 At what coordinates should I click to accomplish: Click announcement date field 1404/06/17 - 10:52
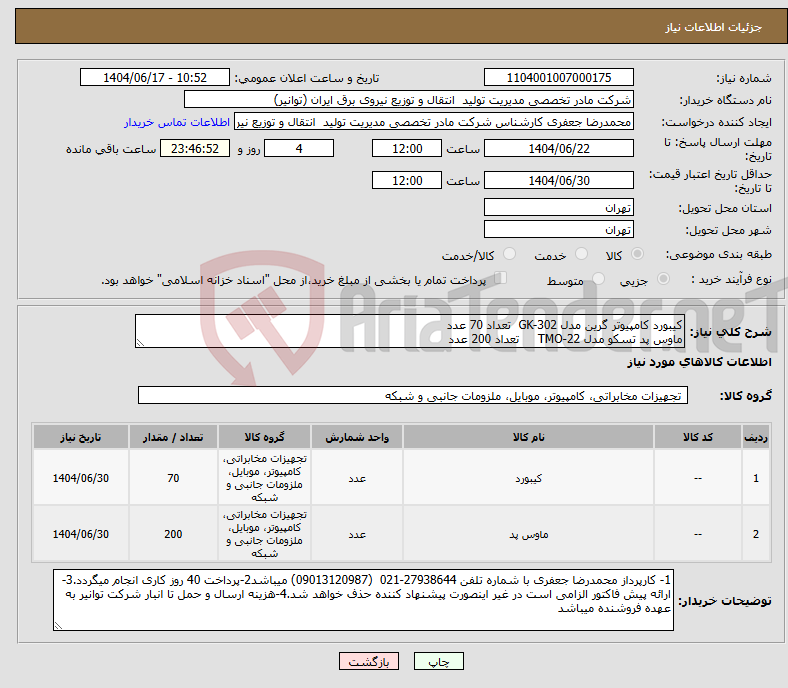click(x=155, y=77)
